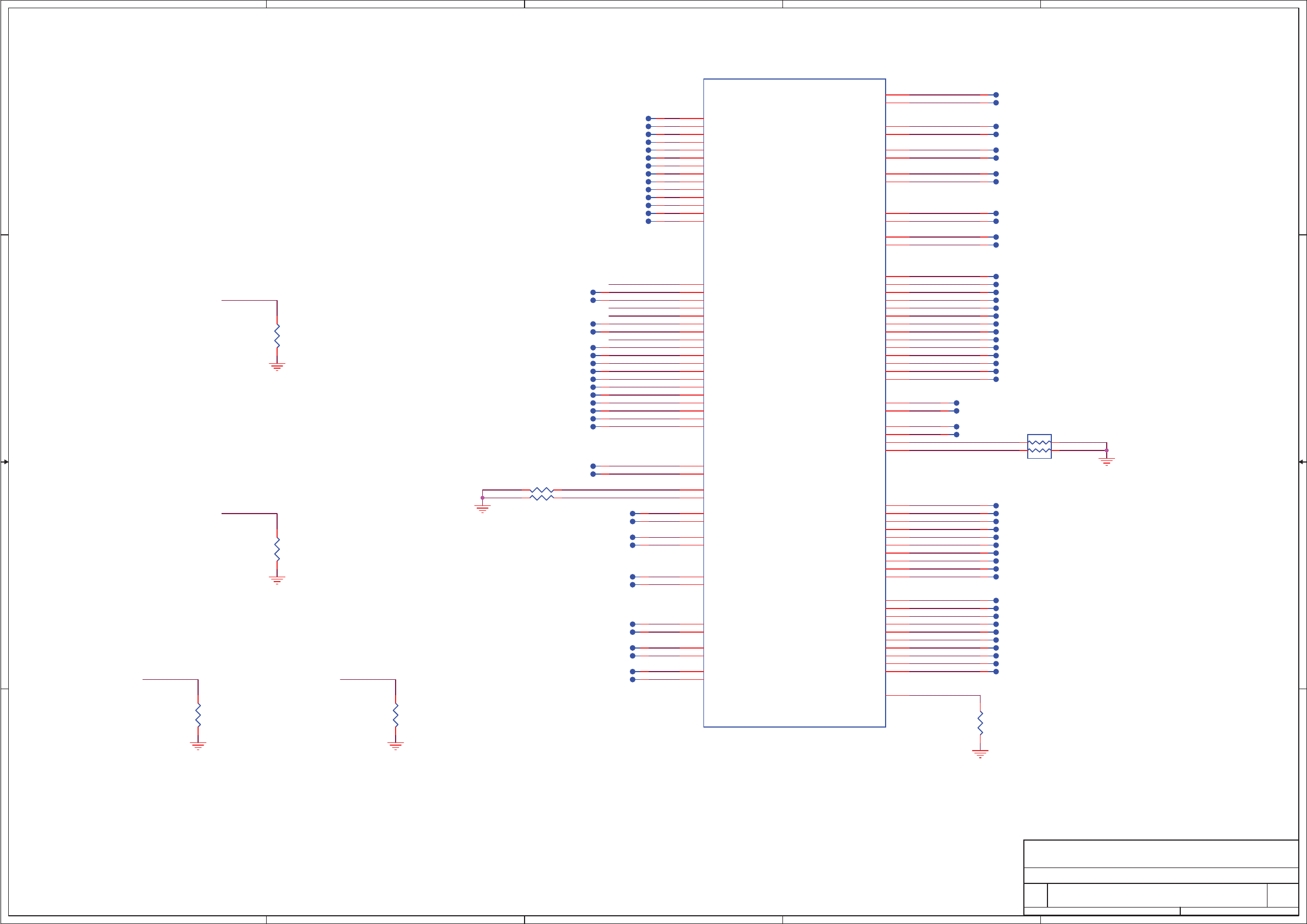Click ground symbol right of resistor network box

pyautogui.click(x=1107, y=461)
